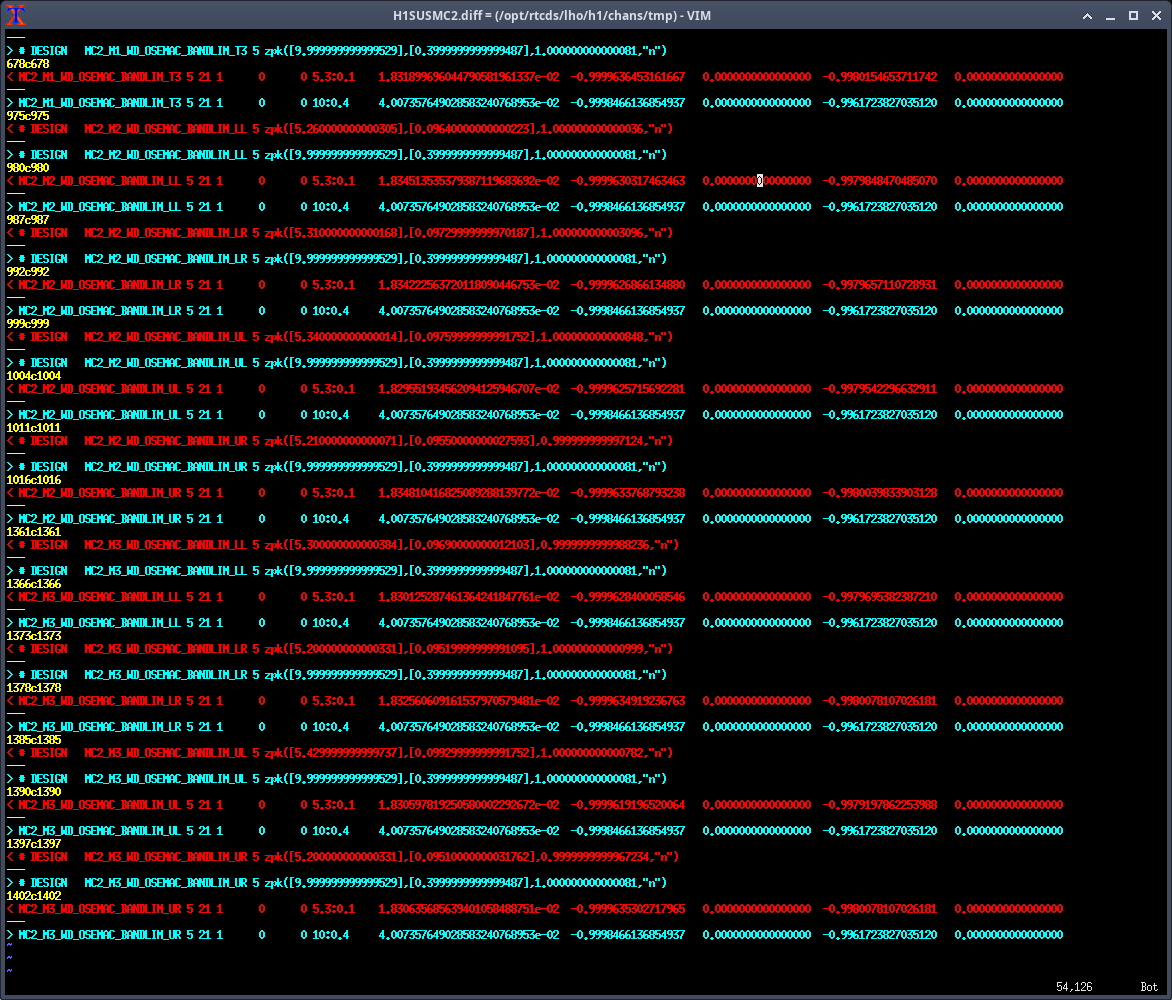This screenshot has height=1000, width=1172.
Task: Click the text cursor block on the M2 LL line
Action: 760,180
